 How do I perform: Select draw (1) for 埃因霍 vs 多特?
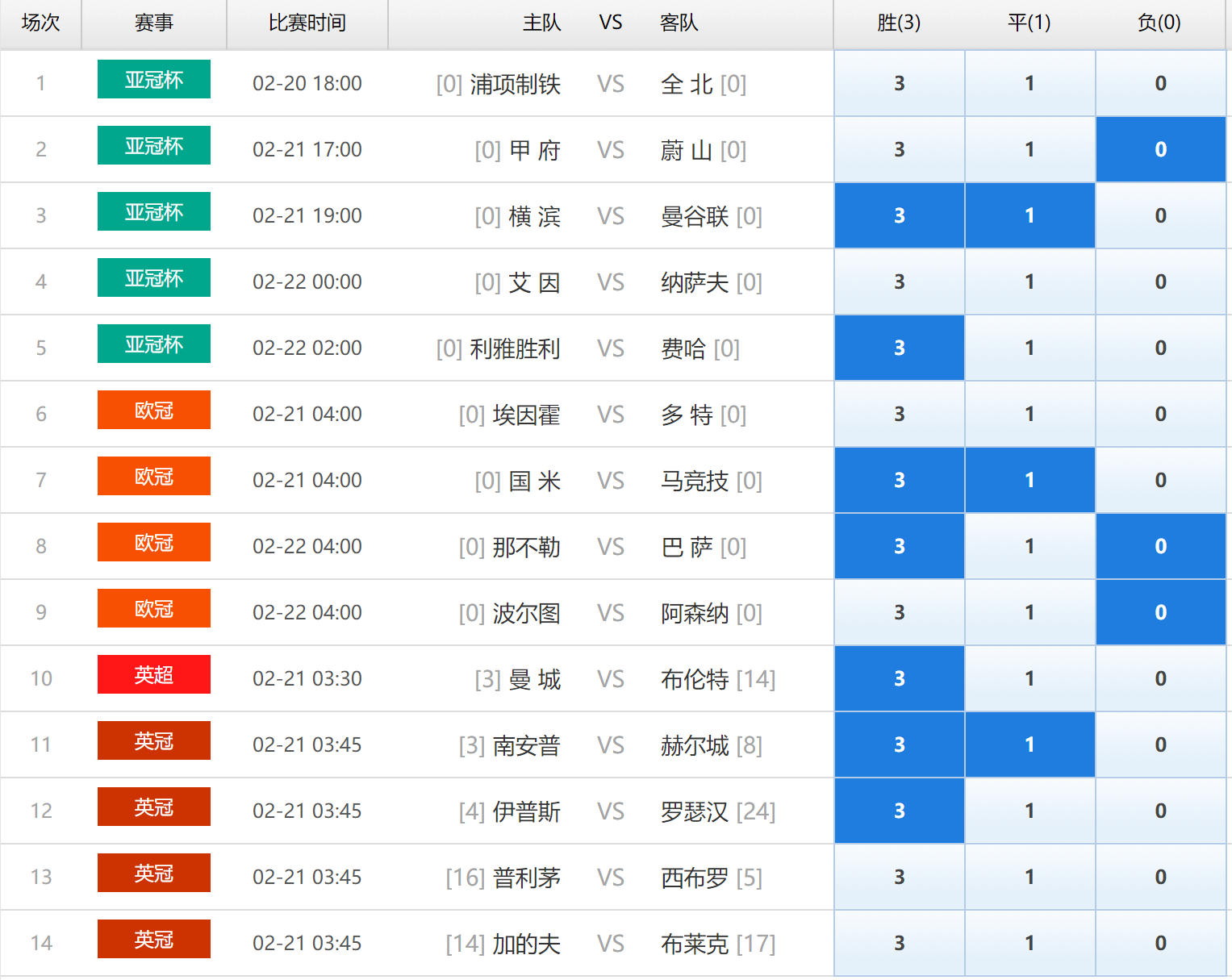(x=1029, y=414)
